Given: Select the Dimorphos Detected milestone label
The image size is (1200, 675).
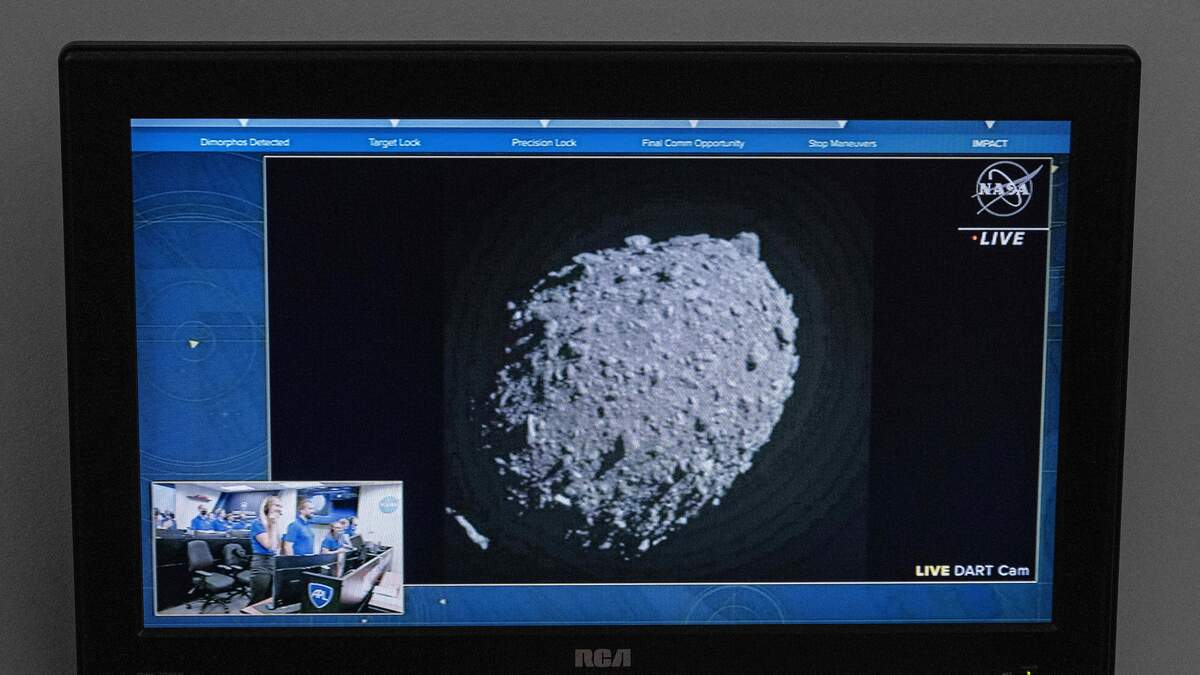Looking at the screenshot, I should coord(244,143).
